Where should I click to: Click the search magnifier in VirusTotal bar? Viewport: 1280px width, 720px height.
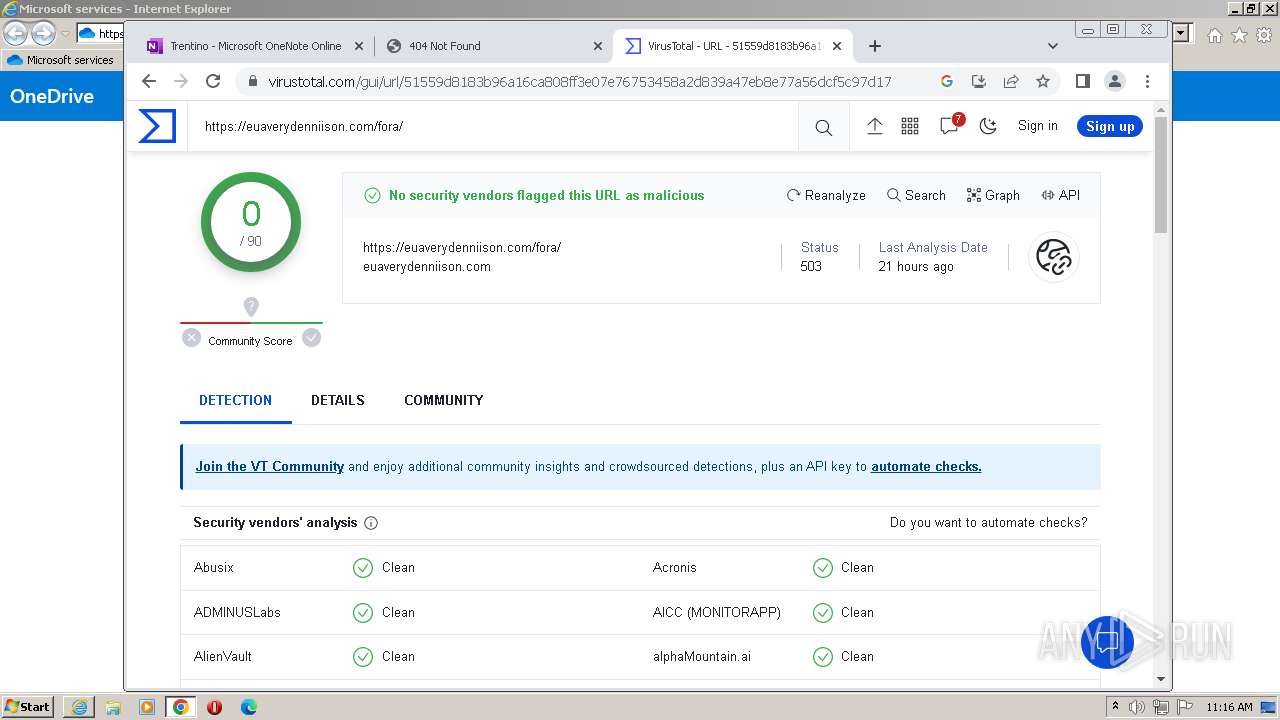pyautogui.click(x=823, y=127)
